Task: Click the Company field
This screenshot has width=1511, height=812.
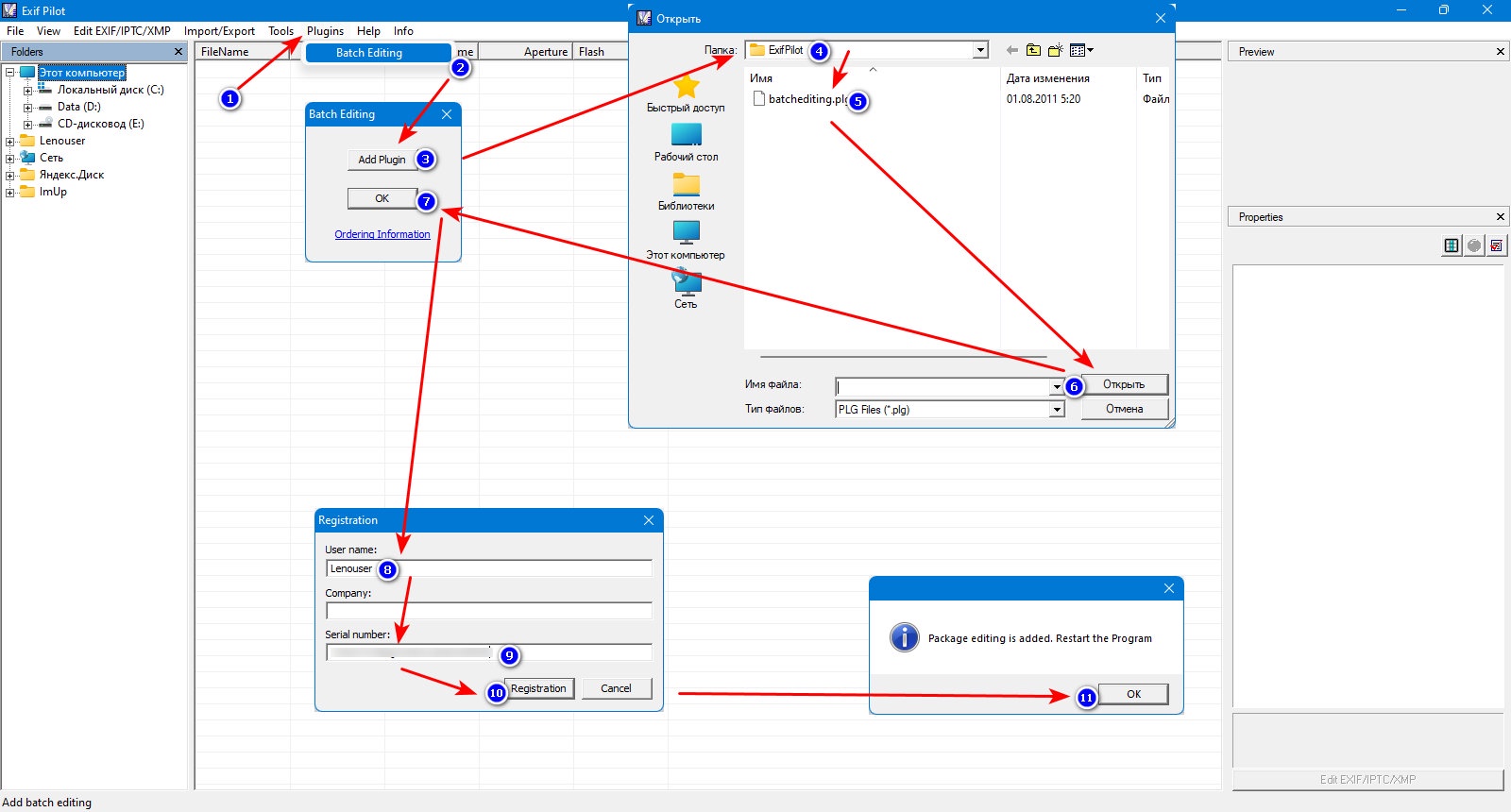Action: click(x=489, y=611)
